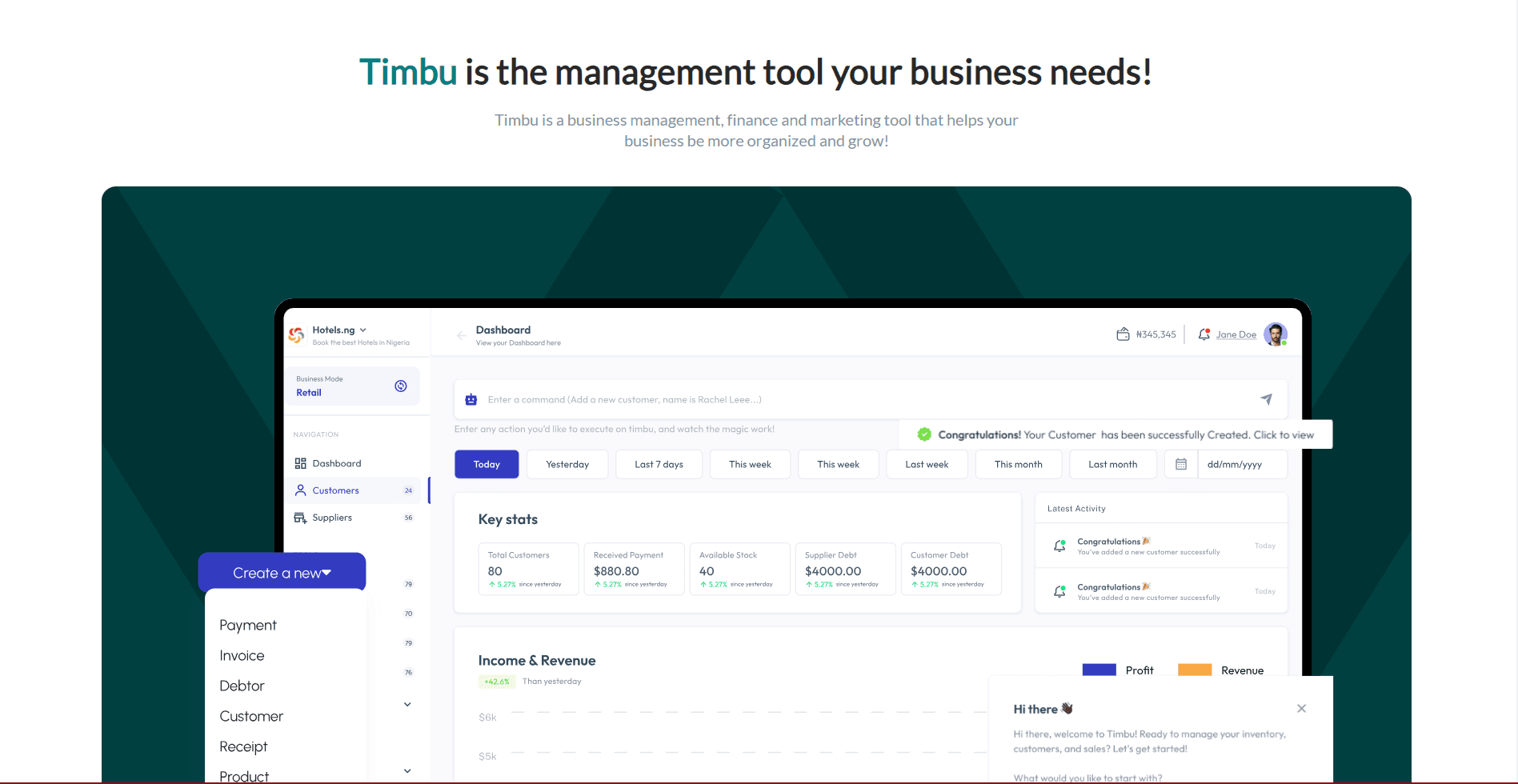
Task: Click the +42.6% growth badge
Action: point(497,682)
